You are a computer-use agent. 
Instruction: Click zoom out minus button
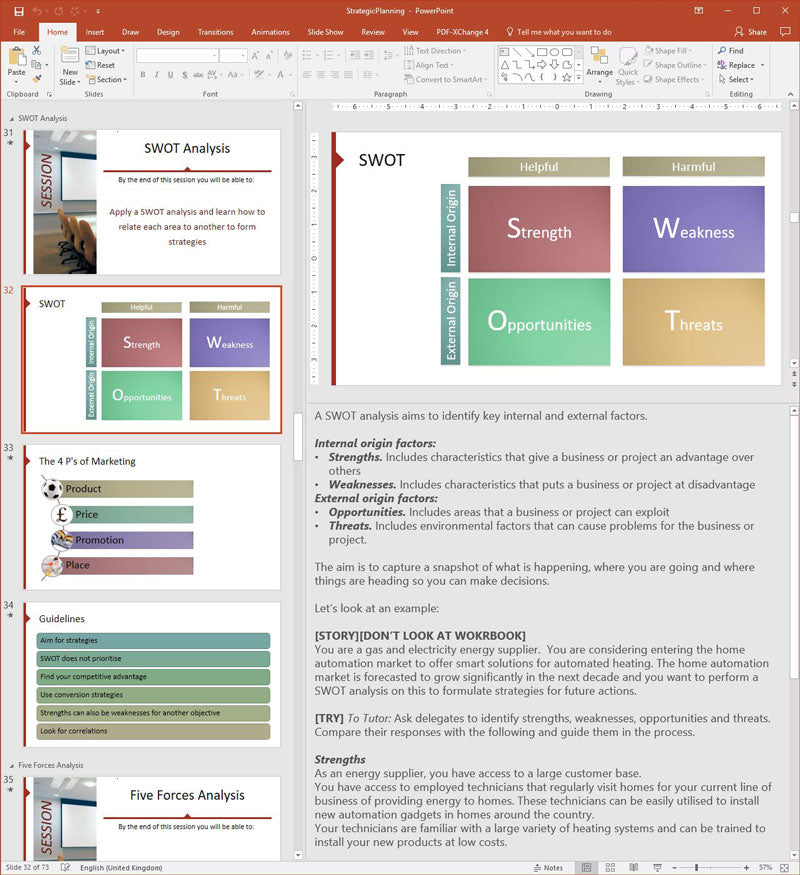674,867
